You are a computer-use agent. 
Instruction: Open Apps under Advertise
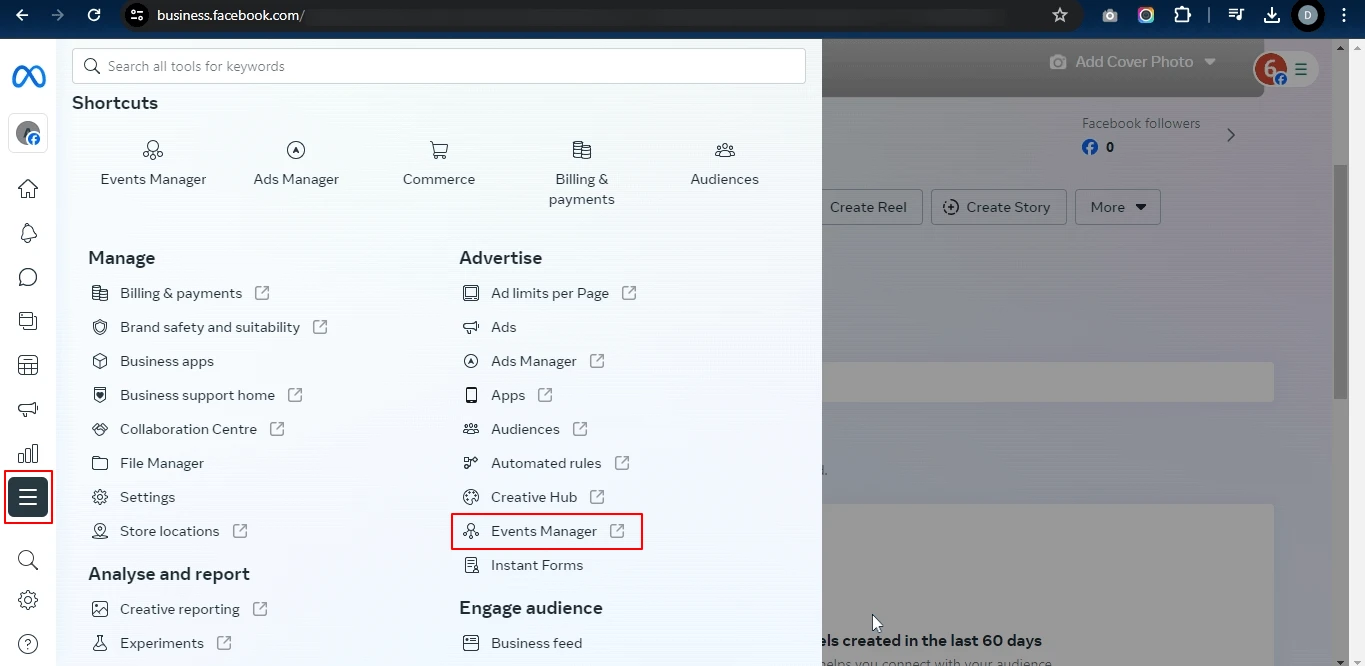click(x=507, y=395)
